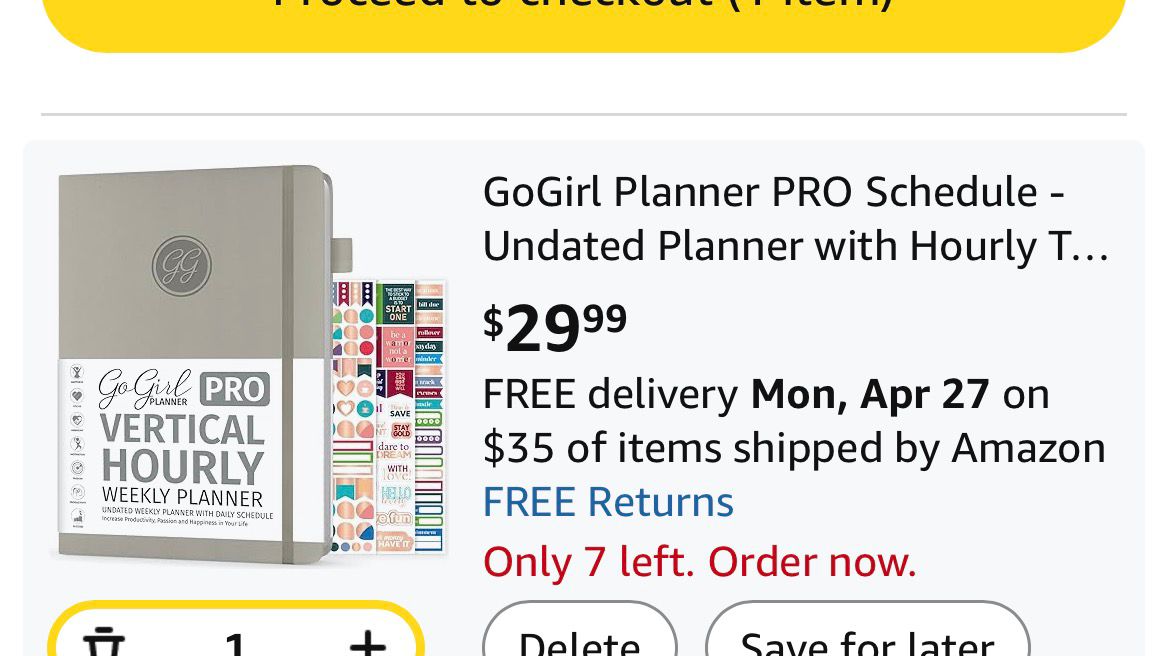Click VERTICAL HOURLY text on planner cover
Viewport: 1170px width, 656px height.
(182, 448)
